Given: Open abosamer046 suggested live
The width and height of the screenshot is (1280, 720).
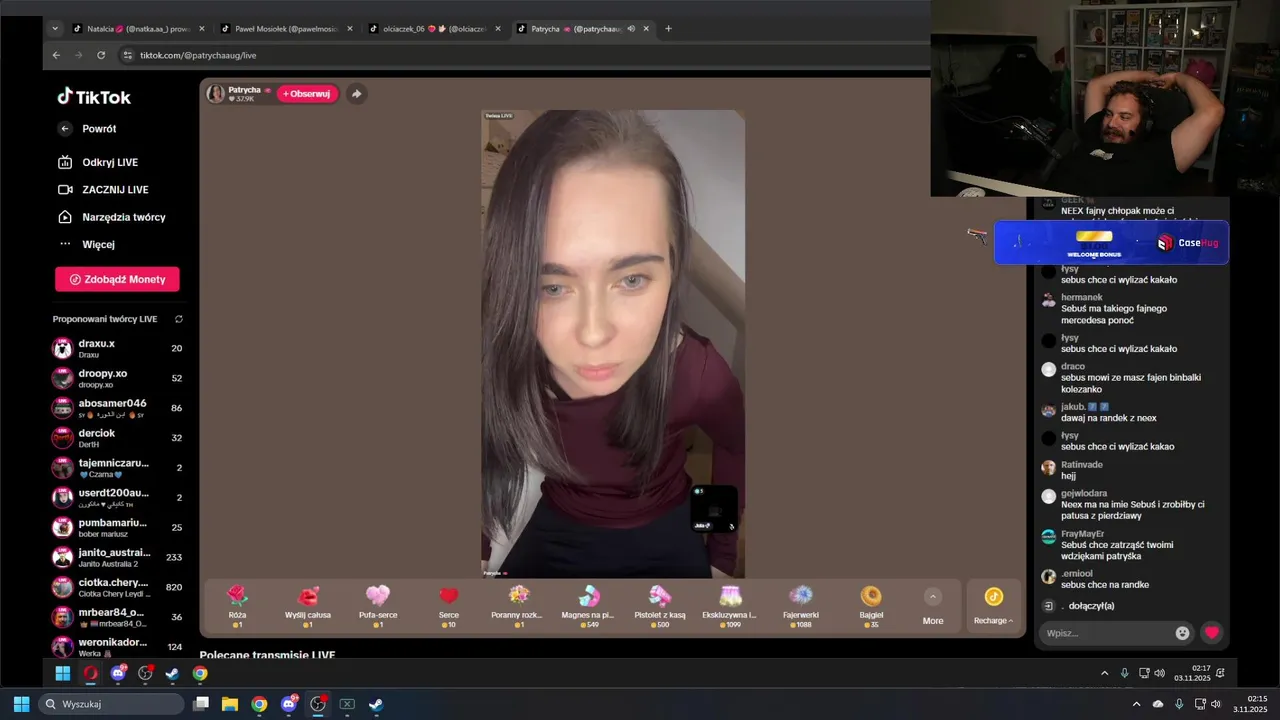Looking at the screenshot, I should tap(118, 408).
